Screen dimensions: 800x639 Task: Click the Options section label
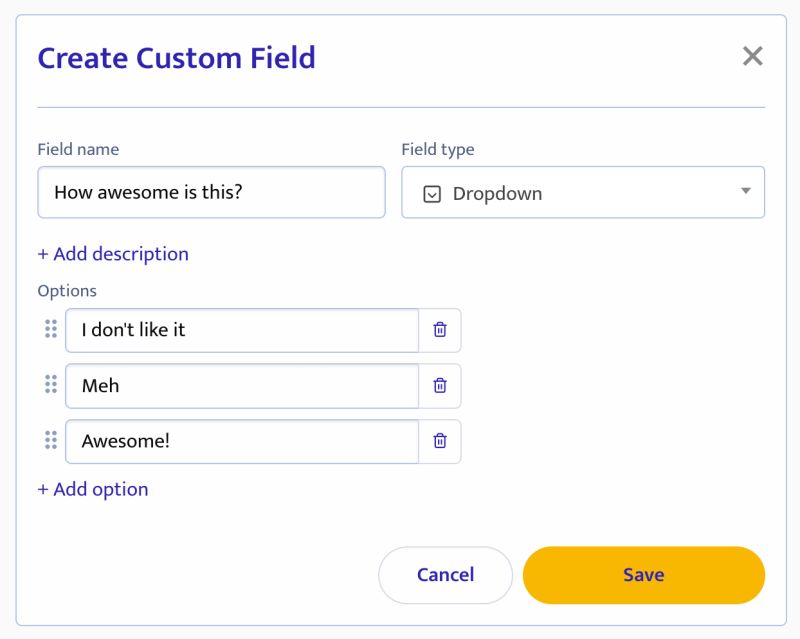point(67,291)
